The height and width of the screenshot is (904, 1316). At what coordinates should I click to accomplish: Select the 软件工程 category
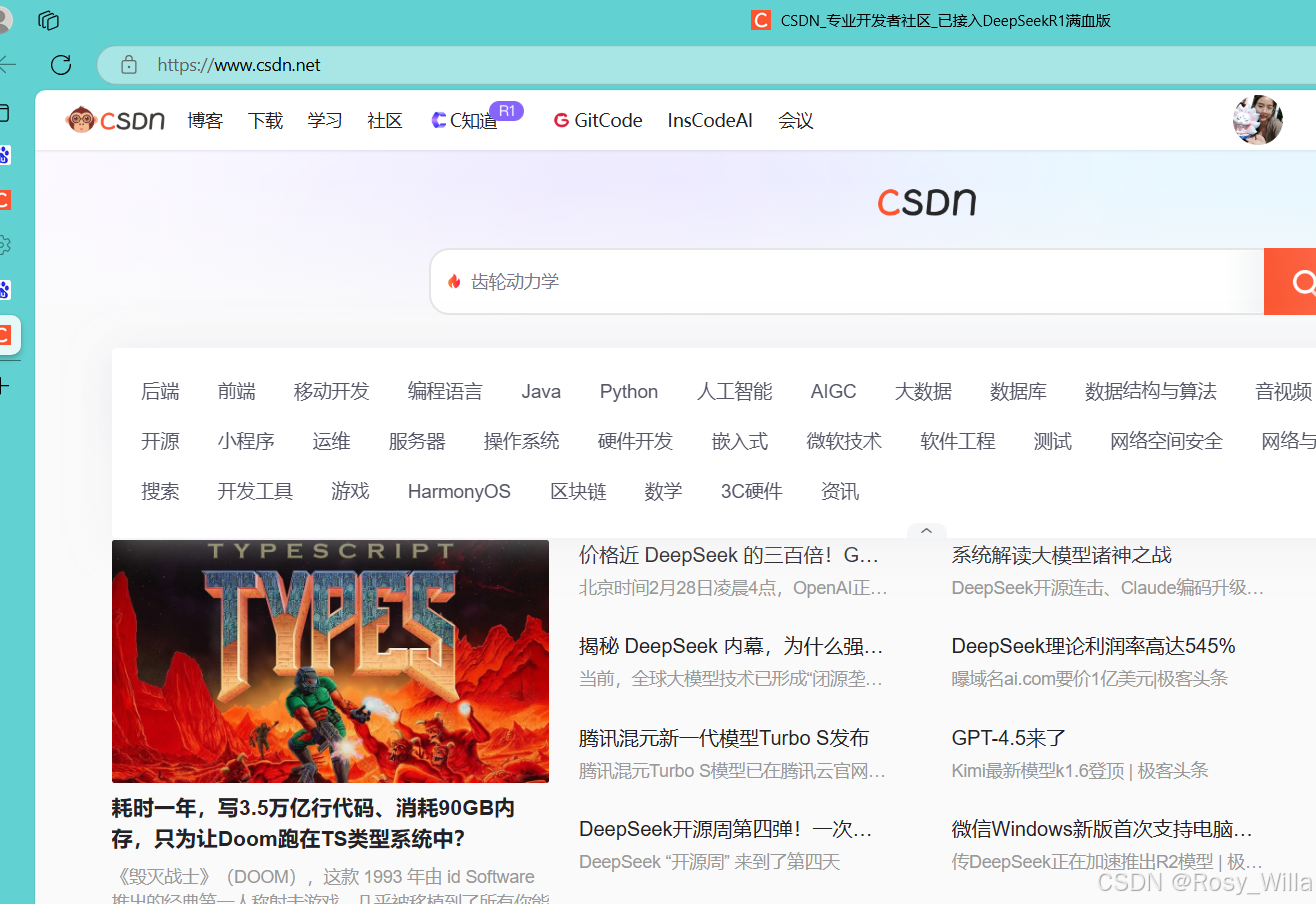[958, 441]
